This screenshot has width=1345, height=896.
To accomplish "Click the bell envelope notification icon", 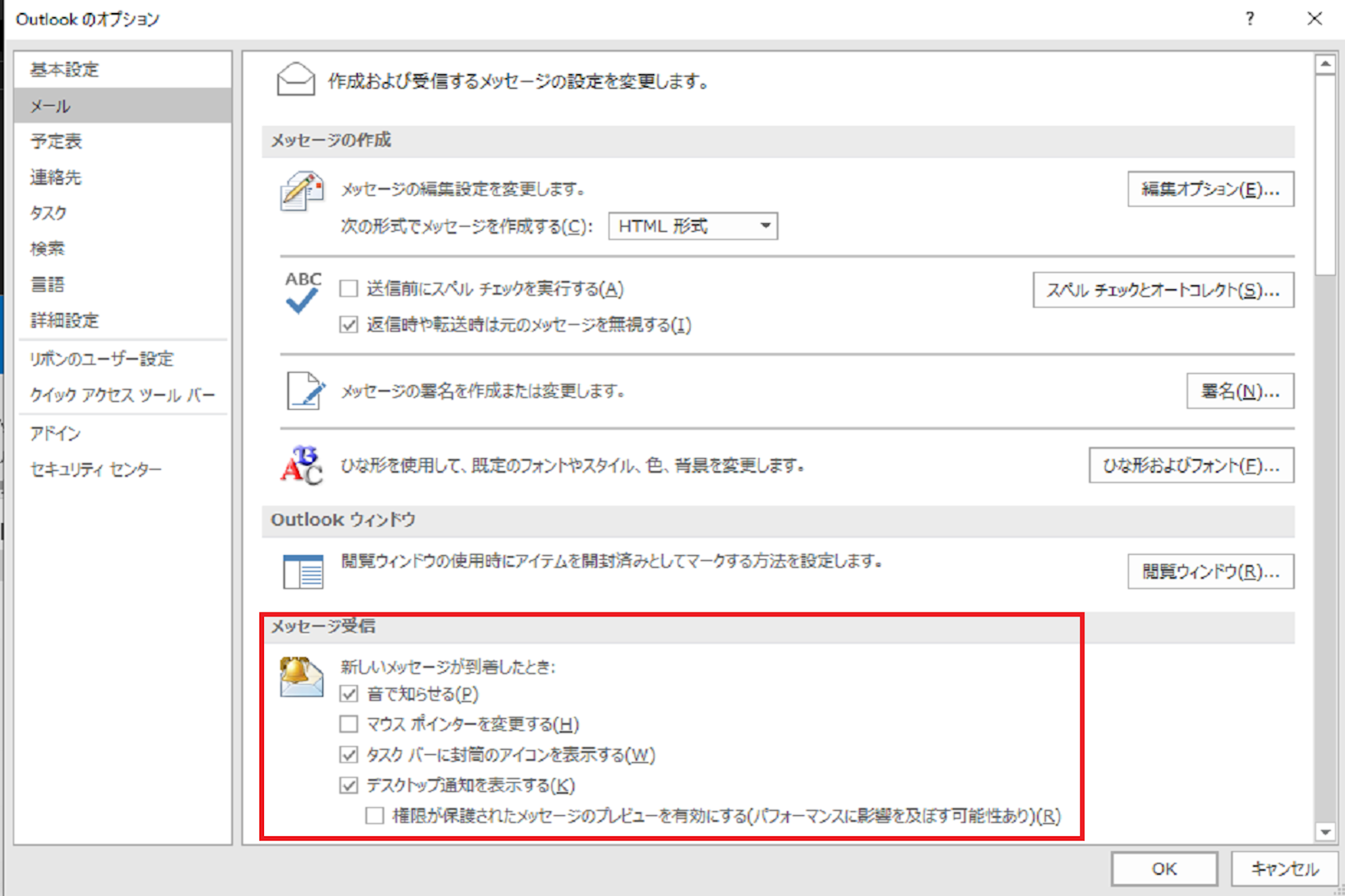I will (x=301, y=677).
